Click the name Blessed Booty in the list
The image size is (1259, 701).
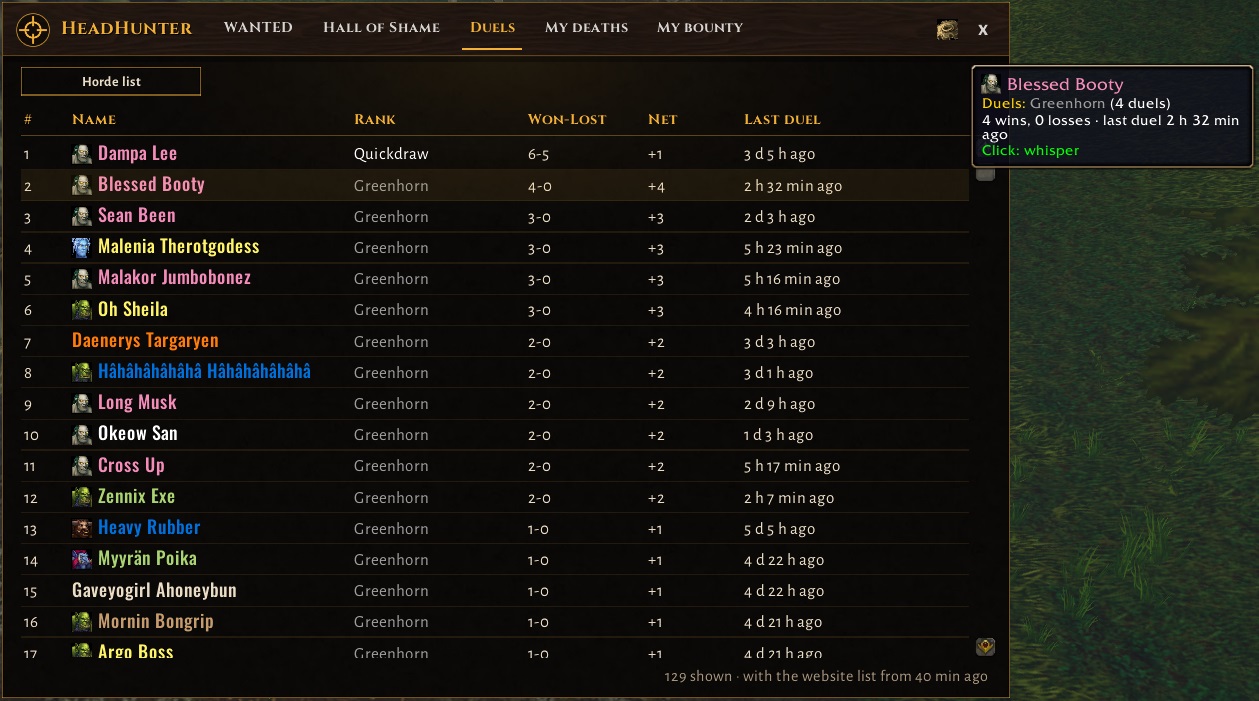coord(151,185)
